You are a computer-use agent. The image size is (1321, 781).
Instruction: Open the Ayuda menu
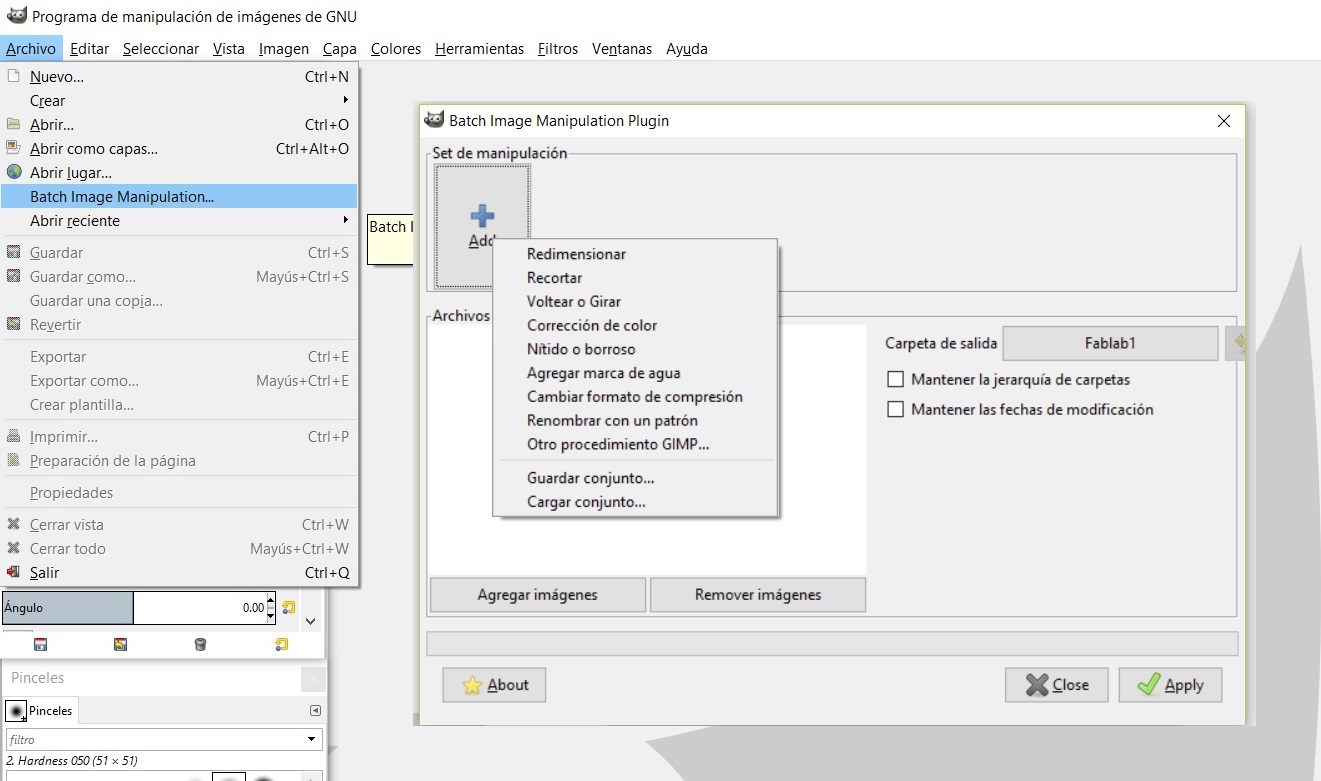(687, 48)
